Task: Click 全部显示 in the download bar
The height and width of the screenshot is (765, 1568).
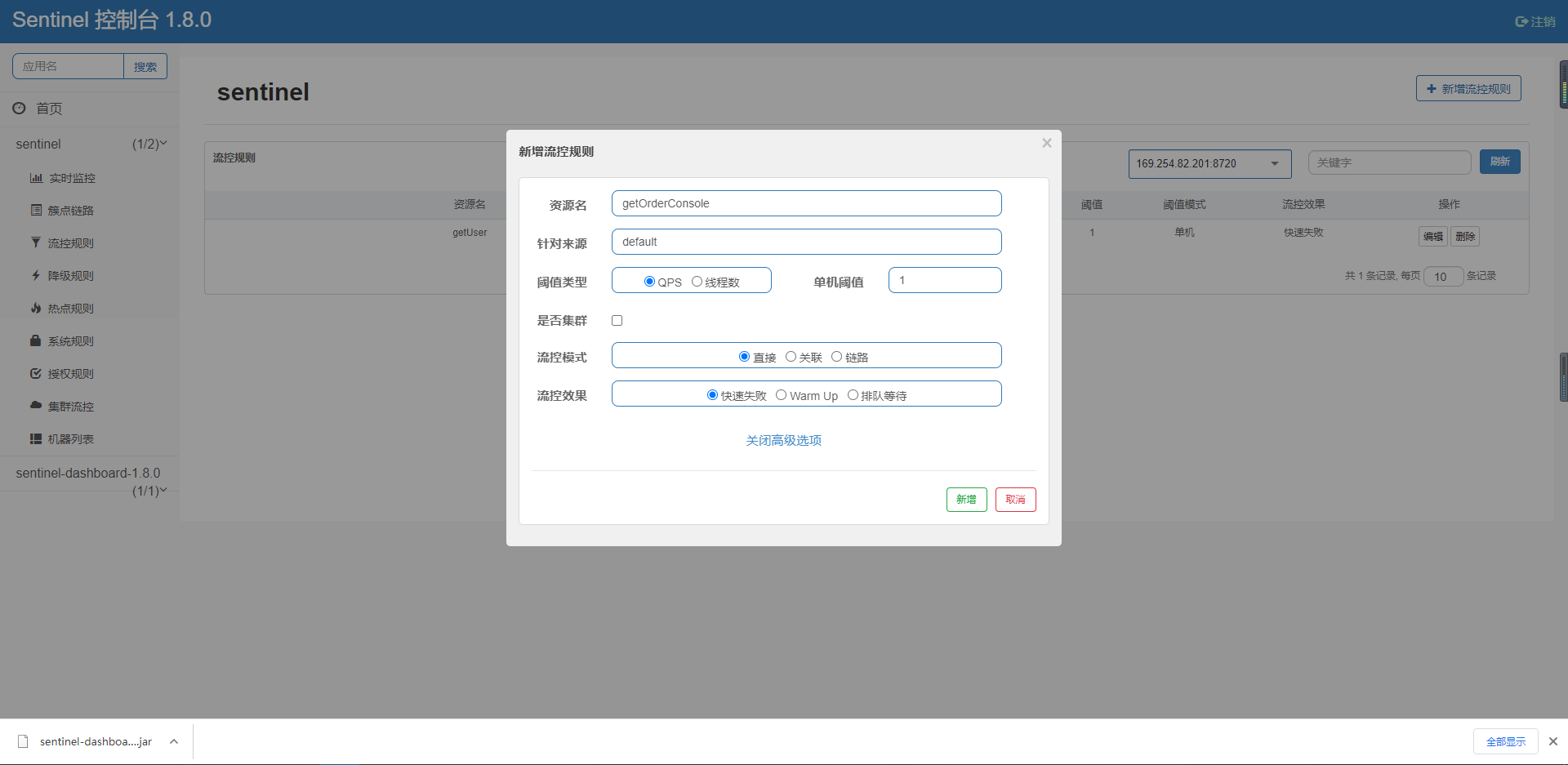Action: click(1505, 741)
